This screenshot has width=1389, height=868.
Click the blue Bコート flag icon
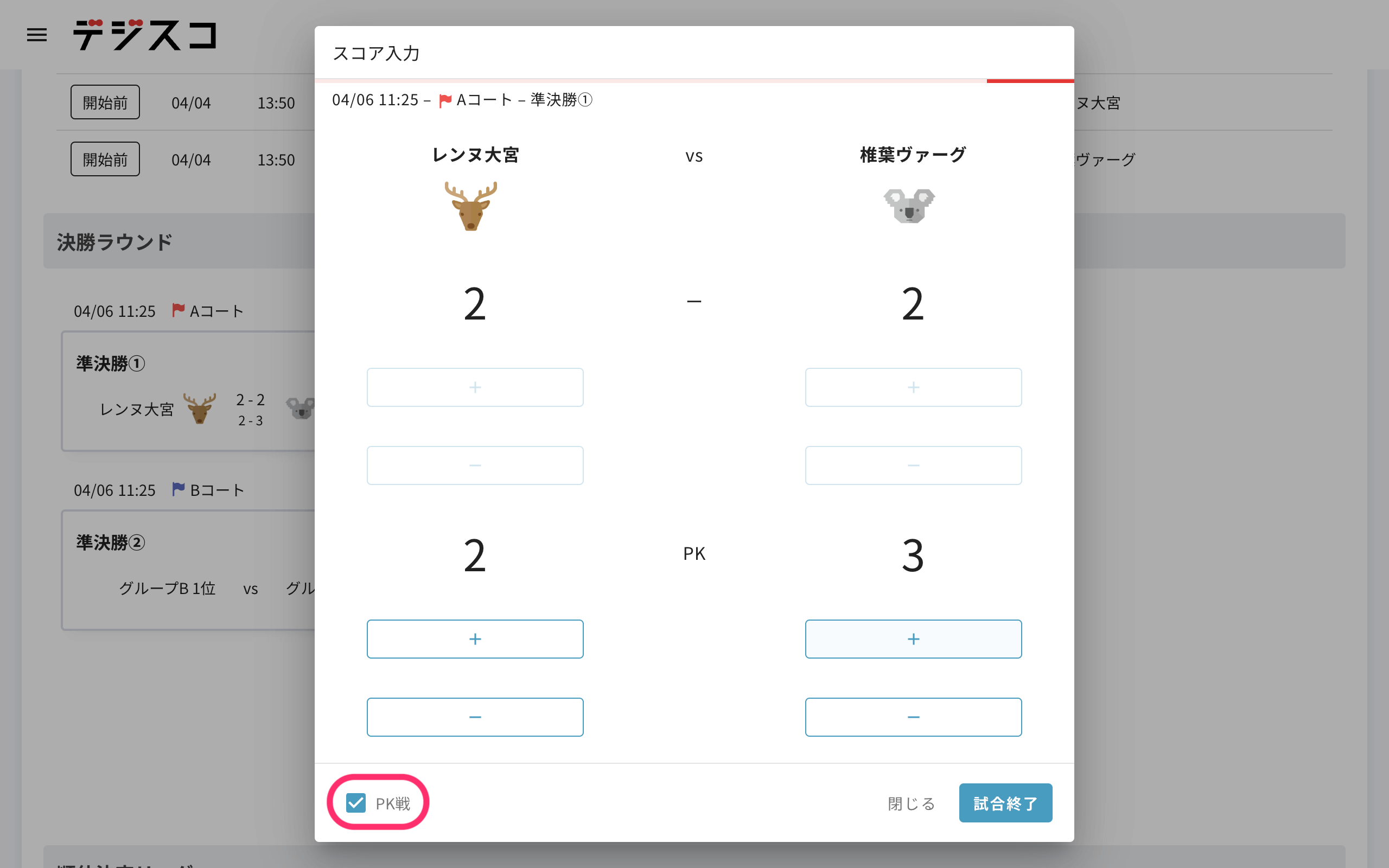click(179, 489)
